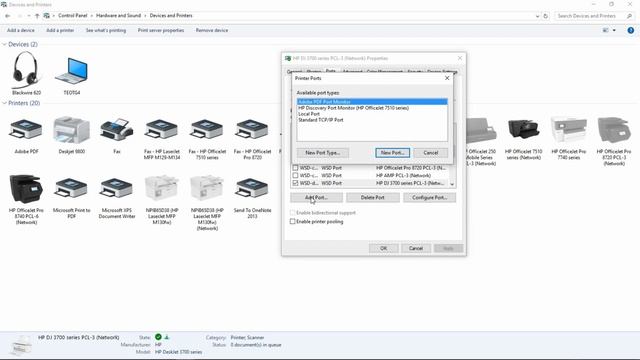The width and height of the screenshot is (640, 360).
Task: Select HP OfficeJet Pro 7740 series printer
Action: pyautogui.click(x=569, y=139)
